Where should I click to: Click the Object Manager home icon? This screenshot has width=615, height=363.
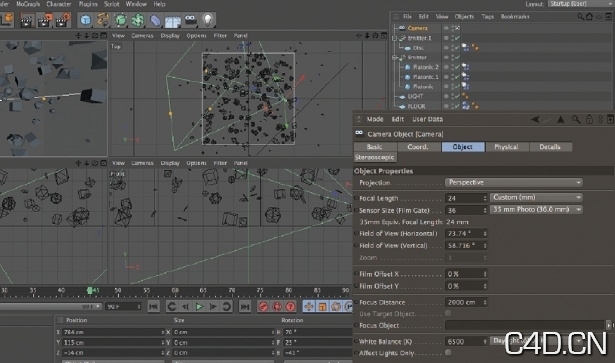tap(589, 16)
